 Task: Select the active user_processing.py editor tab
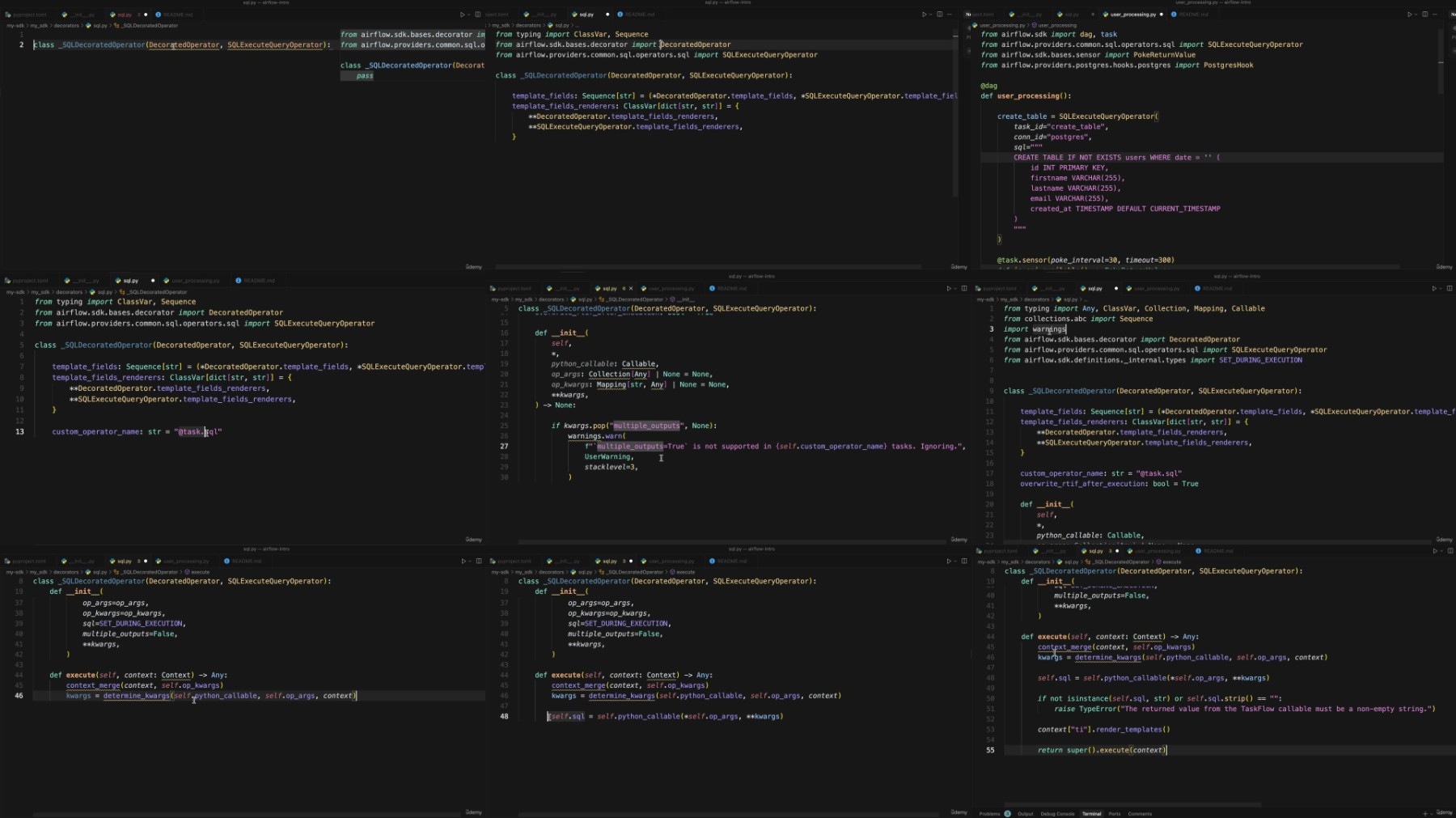click(1132, 15)
